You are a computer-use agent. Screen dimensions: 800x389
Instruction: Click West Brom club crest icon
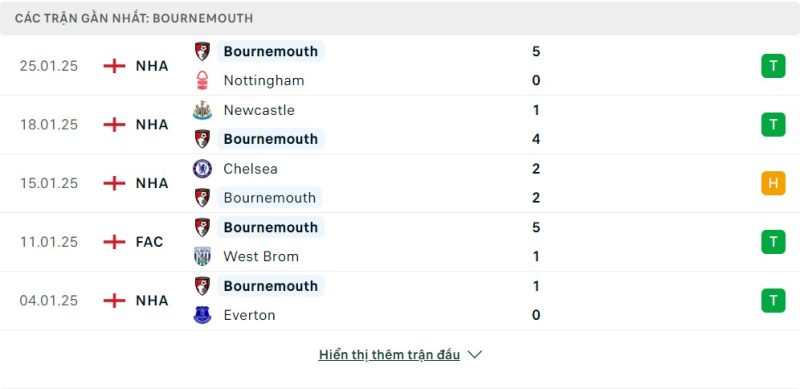[x=202, y=256]
